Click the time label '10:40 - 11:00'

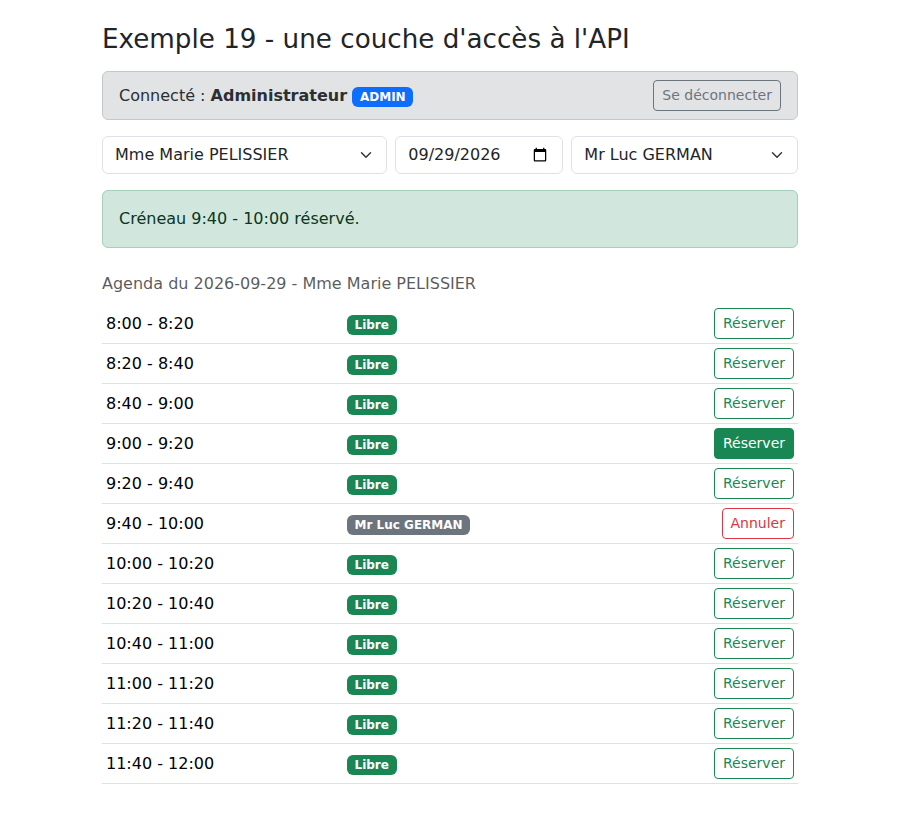[160, 643]
